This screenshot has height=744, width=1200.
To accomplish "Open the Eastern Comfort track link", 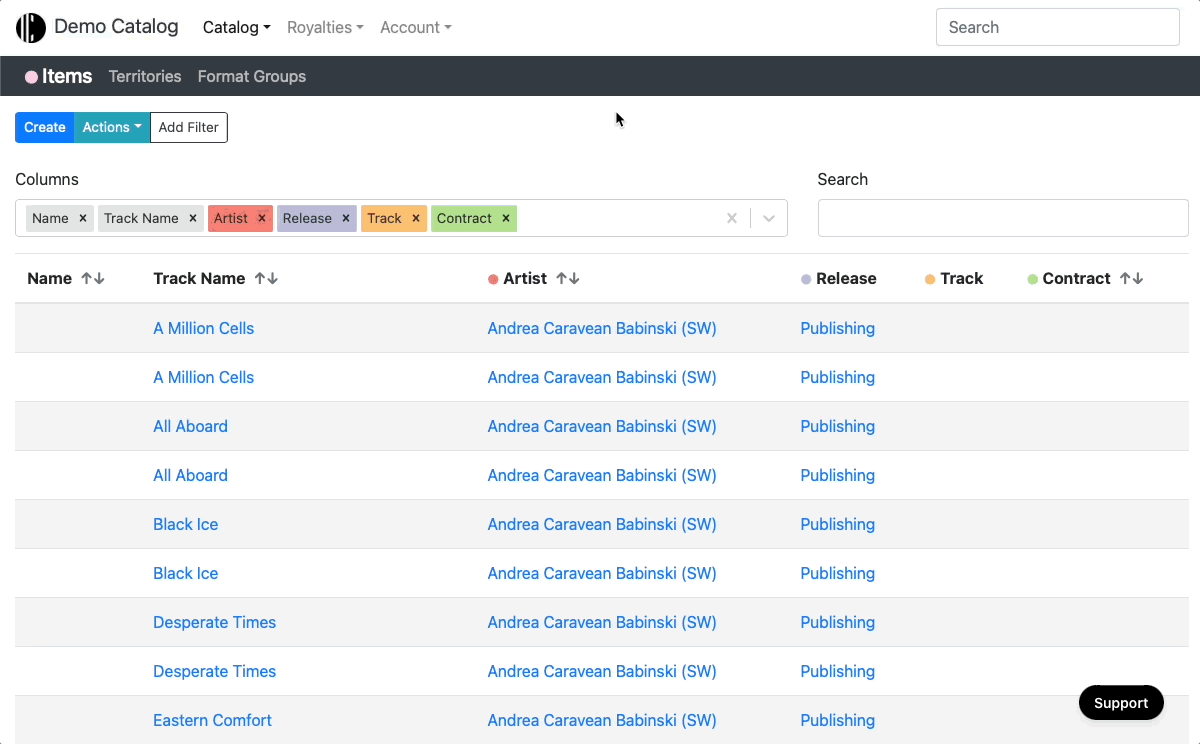I will coord(212,720).
